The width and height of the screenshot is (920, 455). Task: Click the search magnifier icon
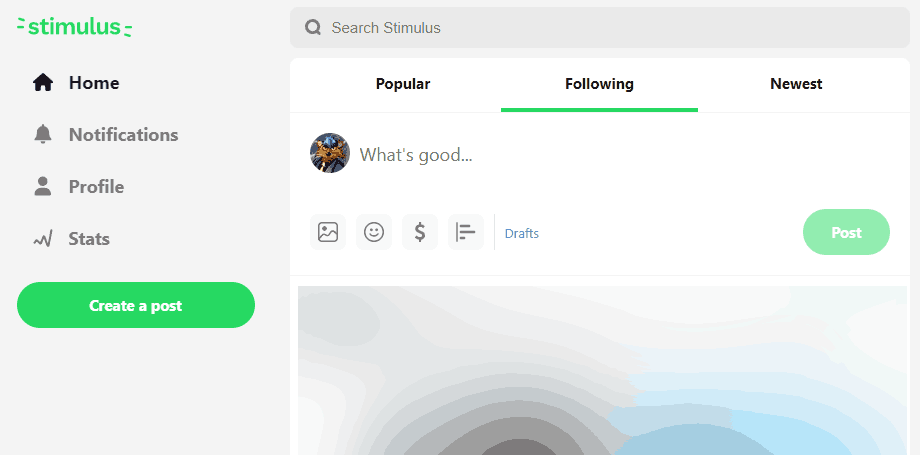click(x=313, y=28)
